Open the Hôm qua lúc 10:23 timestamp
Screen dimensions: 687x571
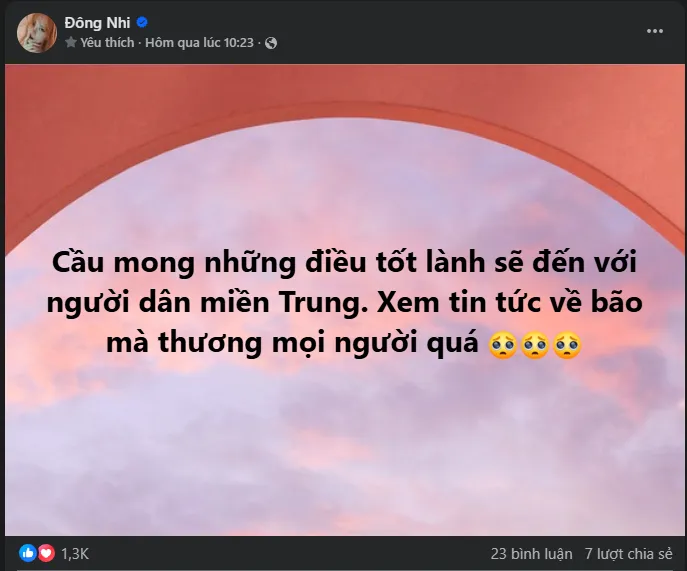click(199, 43)
